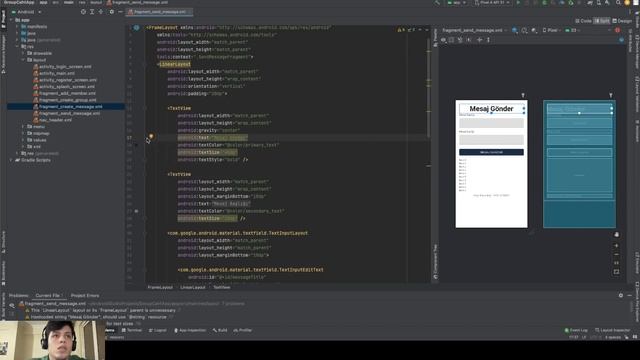Click the expand all icon in Project panel

(x=92, y=12)
